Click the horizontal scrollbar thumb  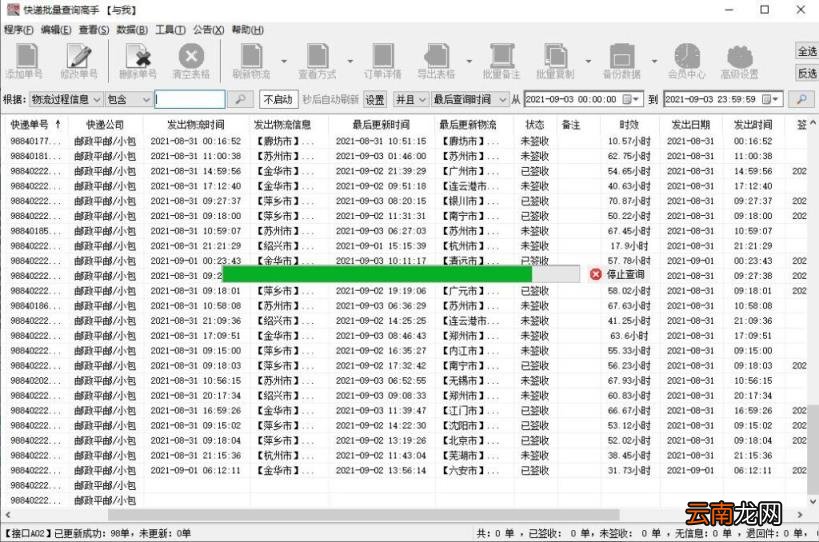pyautogui.click(x=364, y=515)
